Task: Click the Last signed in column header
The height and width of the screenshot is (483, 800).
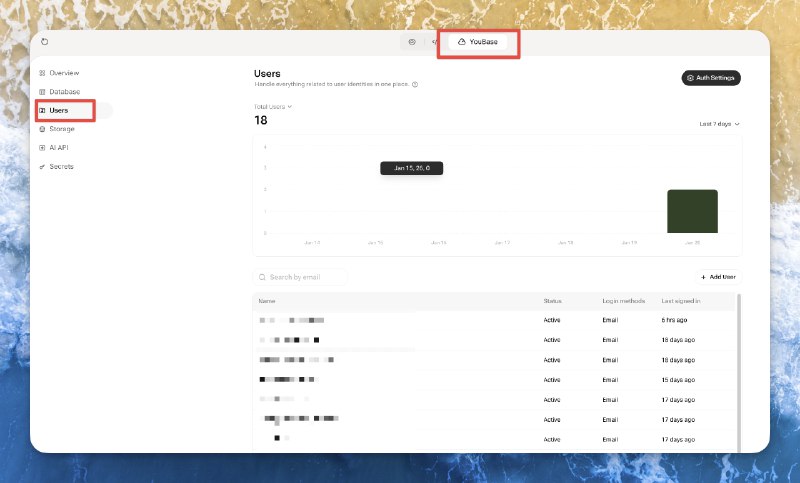Action: (x=681, y=301)
